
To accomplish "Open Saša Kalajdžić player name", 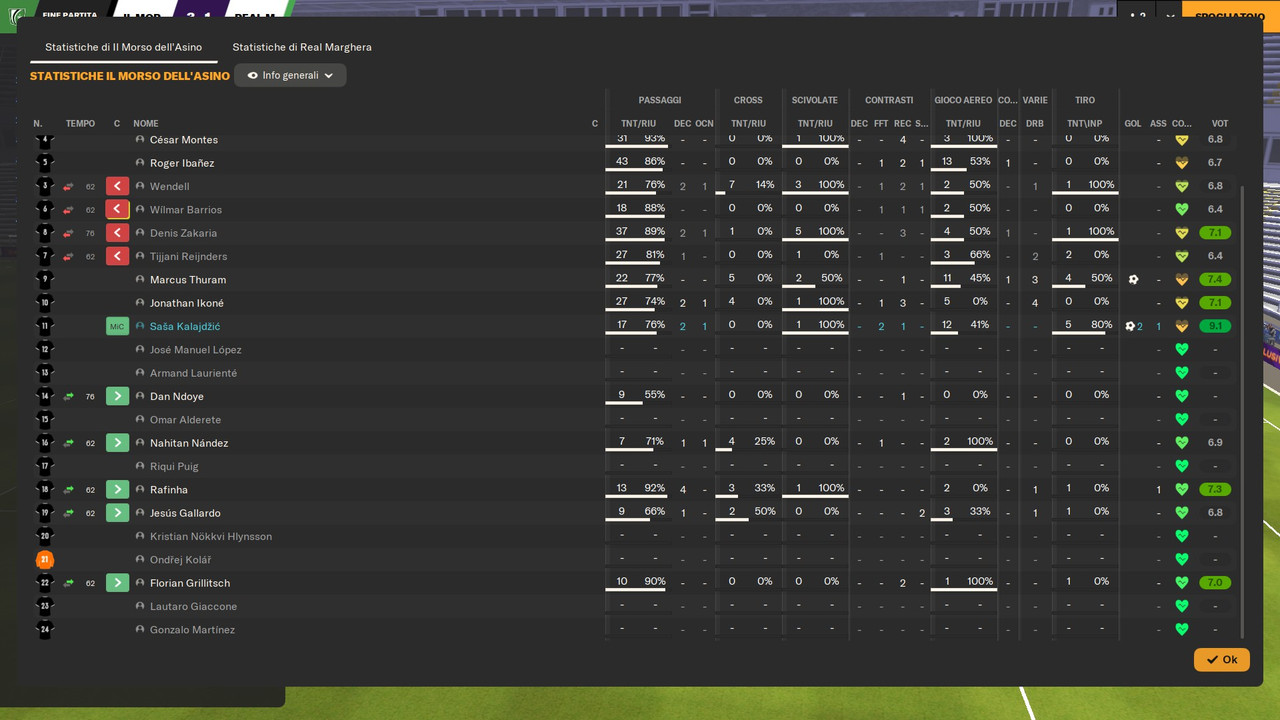I will [x=185, y=327].
